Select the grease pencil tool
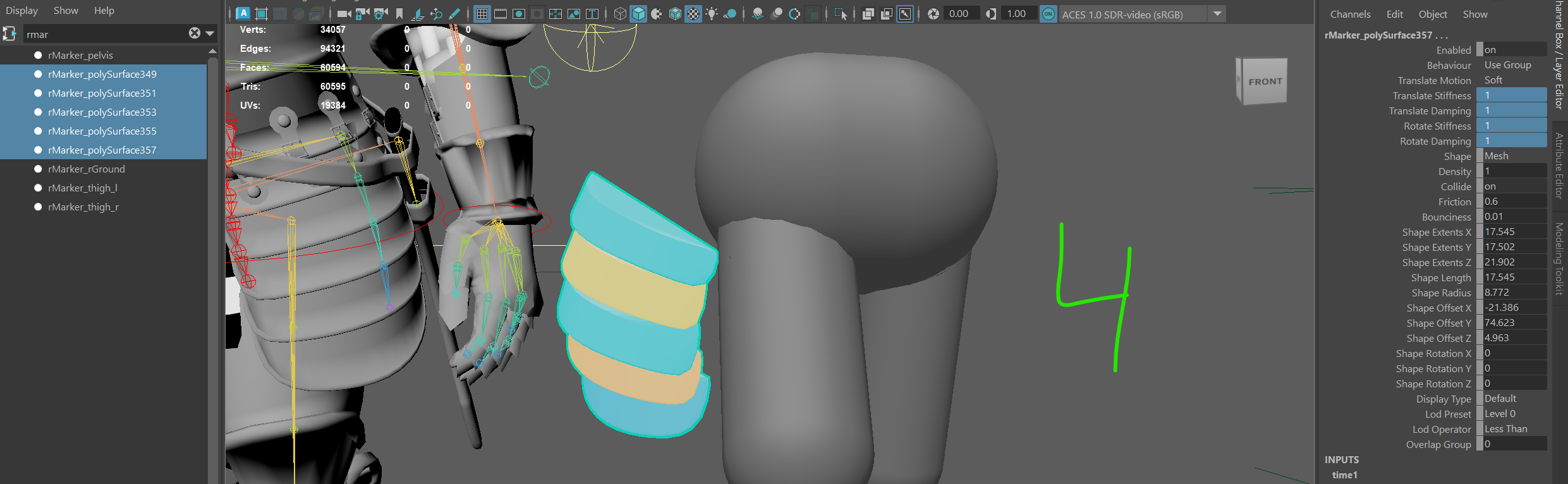This screenshot has width=1568, height=484. click(454, 14)
